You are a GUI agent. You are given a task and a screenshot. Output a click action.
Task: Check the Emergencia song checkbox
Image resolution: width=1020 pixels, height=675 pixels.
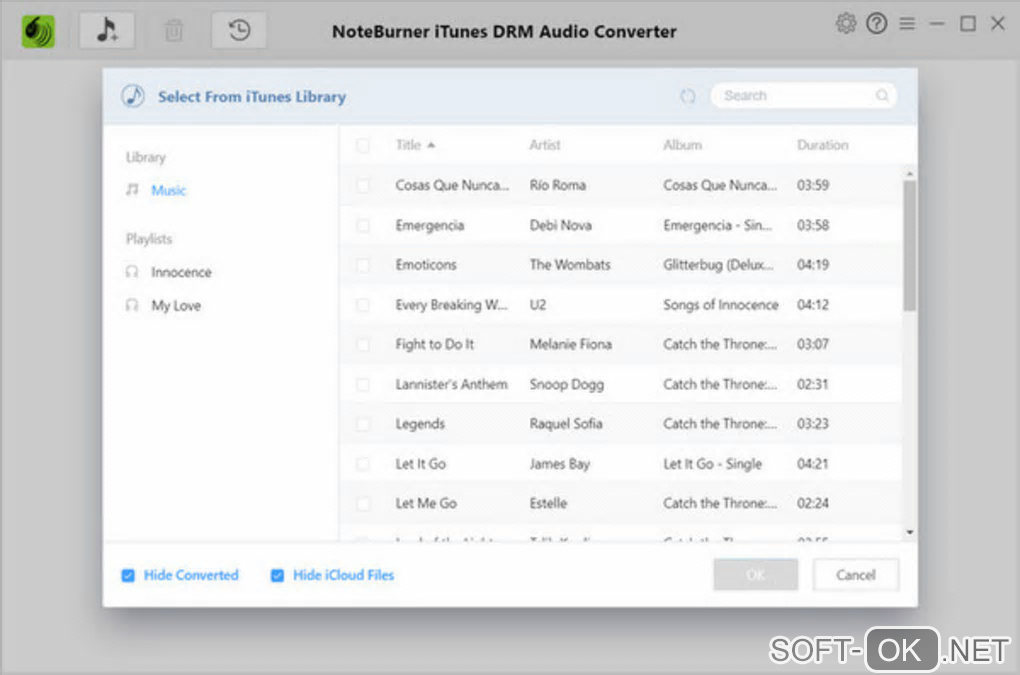pos(363,225)
